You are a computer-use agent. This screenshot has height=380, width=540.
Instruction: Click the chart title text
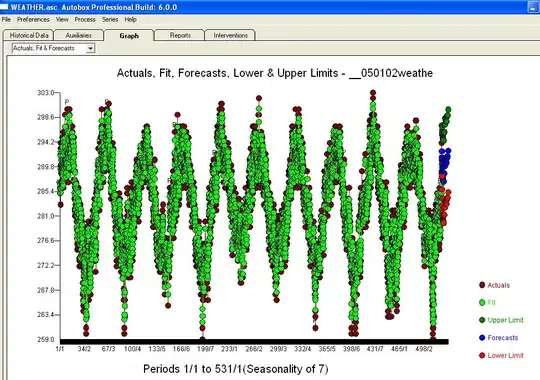point(274,73)
